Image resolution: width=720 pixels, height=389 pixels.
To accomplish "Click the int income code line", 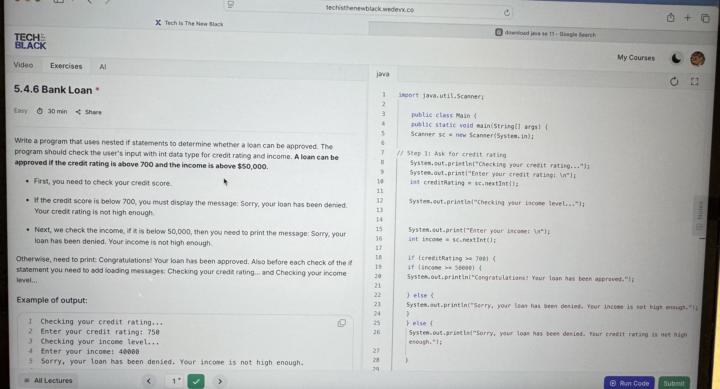I will pyautogui.click(x=452, y=239).
